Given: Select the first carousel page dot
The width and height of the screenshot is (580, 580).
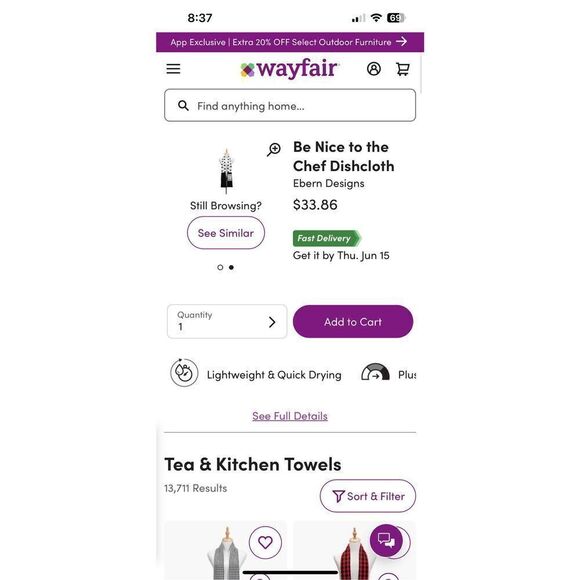Looking at the screenshot, I should 220,267.
